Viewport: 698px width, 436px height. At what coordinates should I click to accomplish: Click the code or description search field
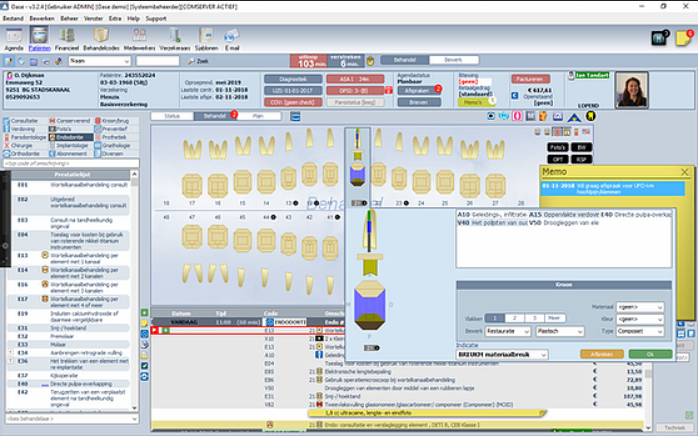coord(71,163)
